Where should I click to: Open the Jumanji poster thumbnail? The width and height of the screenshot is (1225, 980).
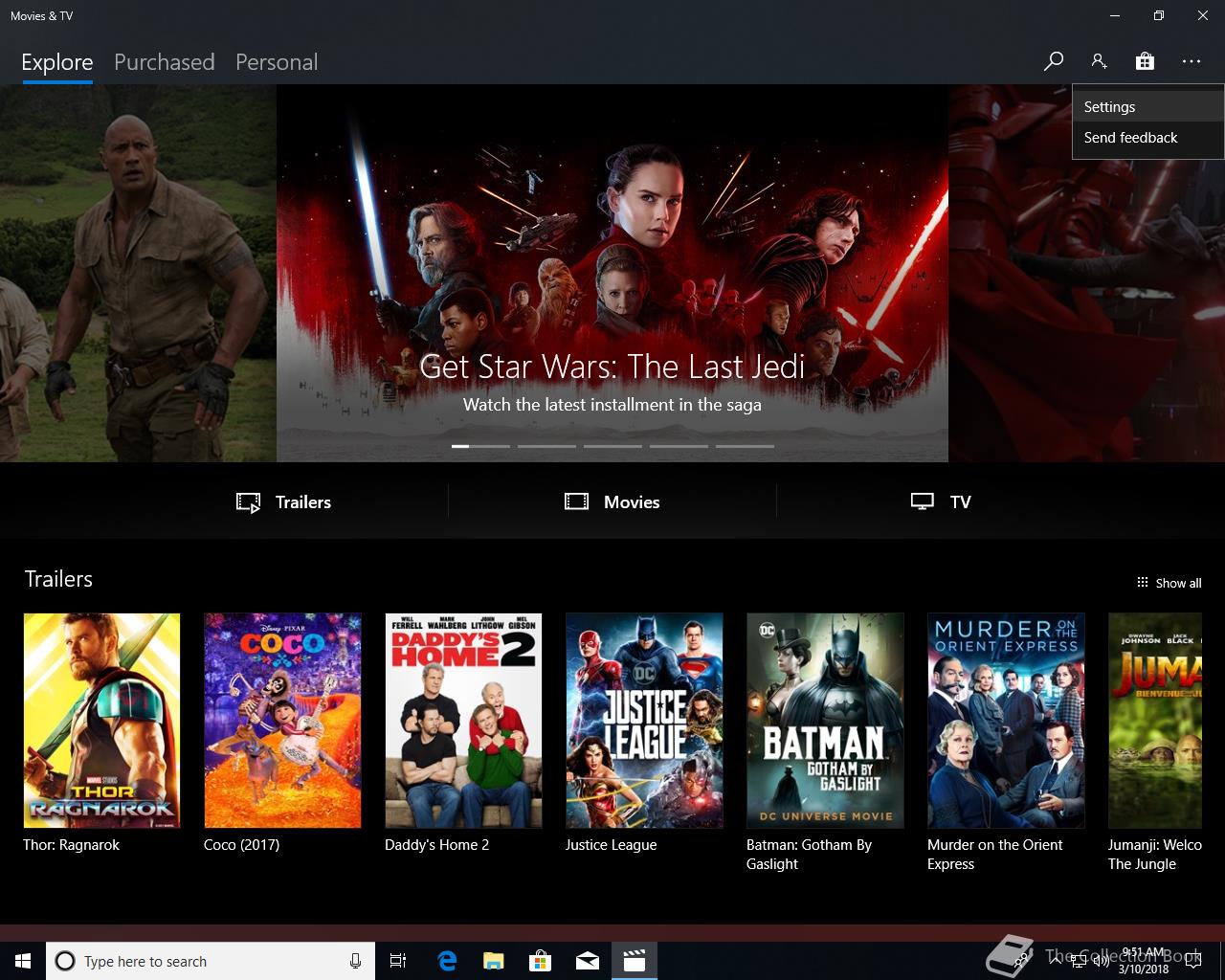pos(1155,721)
